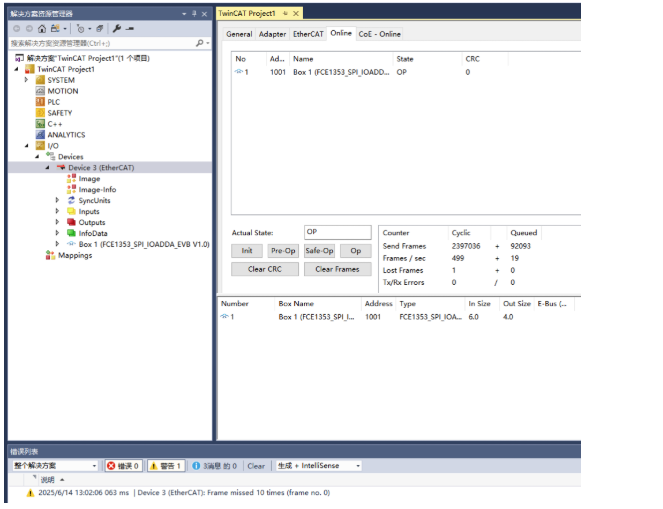663x509 pixels.
Task: Open Properties via the wrench icon
Action: coord(117,29)
